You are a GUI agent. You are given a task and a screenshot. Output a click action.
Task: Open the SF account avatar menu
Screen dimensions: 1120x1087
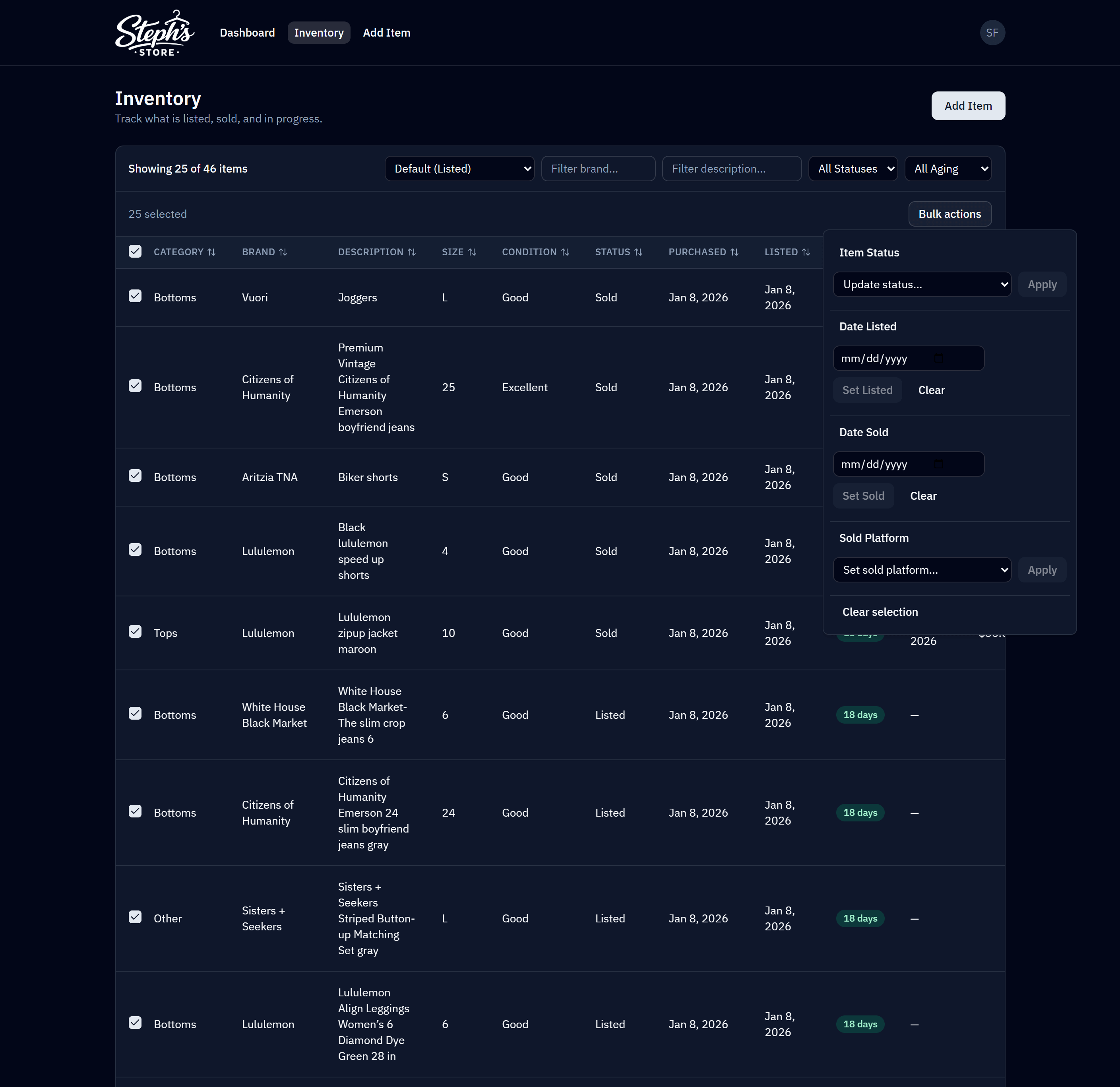tap(992, 33)
